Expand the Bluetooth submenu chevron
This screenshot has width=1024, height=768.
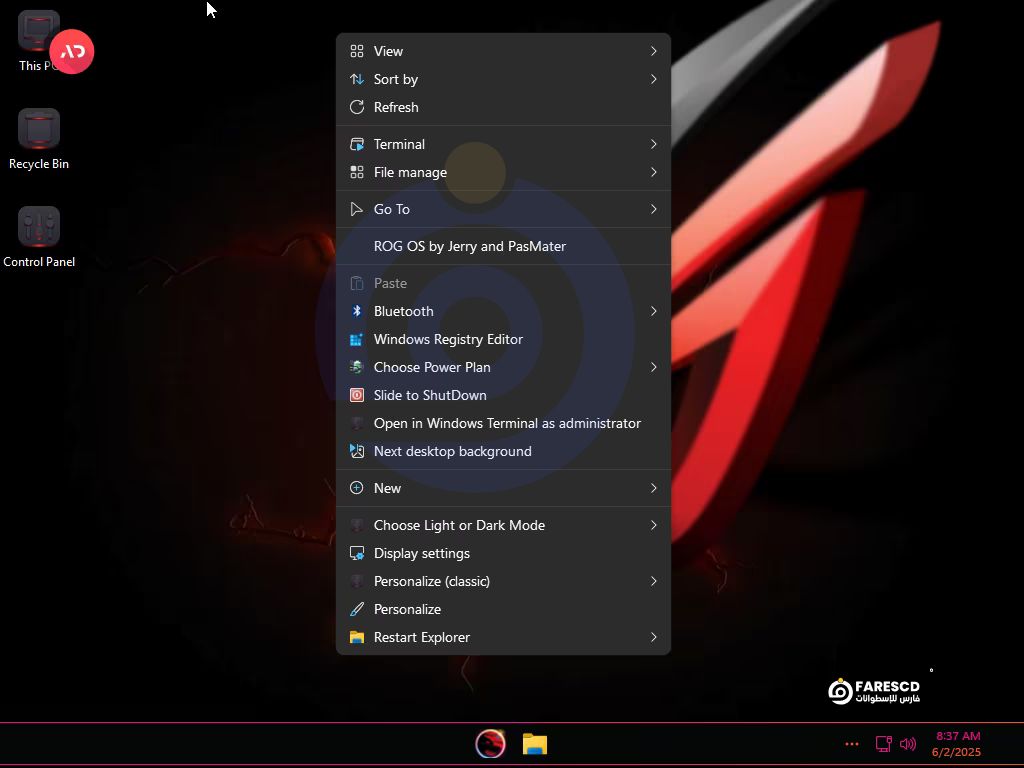tap(654, 311)
